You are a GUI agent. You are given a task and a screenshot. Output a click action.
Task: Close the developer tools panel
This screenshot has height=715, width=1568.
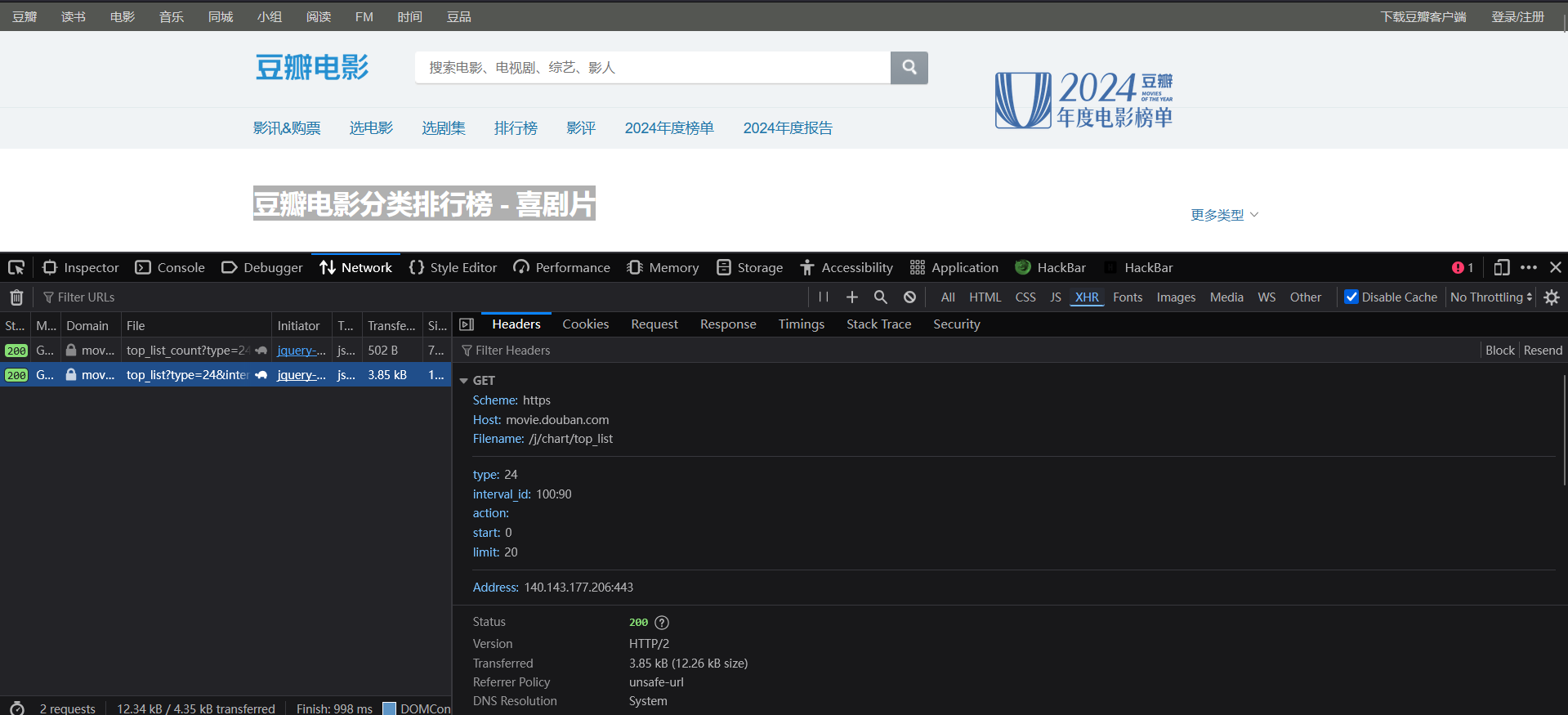1556,267
